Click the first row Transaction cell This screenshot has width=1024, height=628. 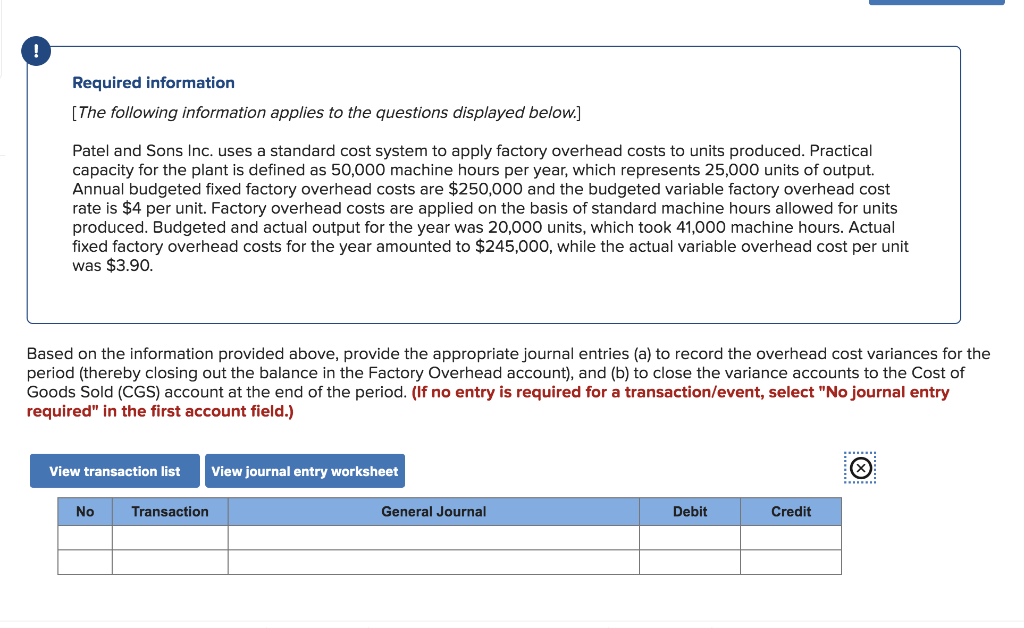(170, 537)
